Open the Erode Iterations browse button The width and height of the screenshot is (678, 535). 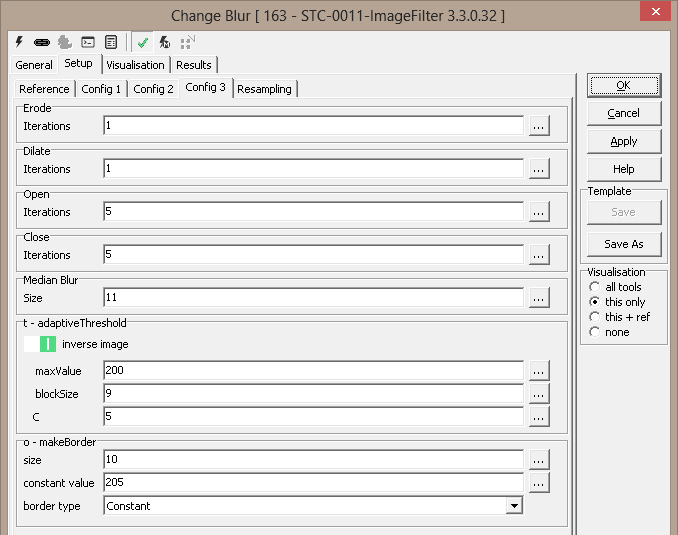coord(539,126)
